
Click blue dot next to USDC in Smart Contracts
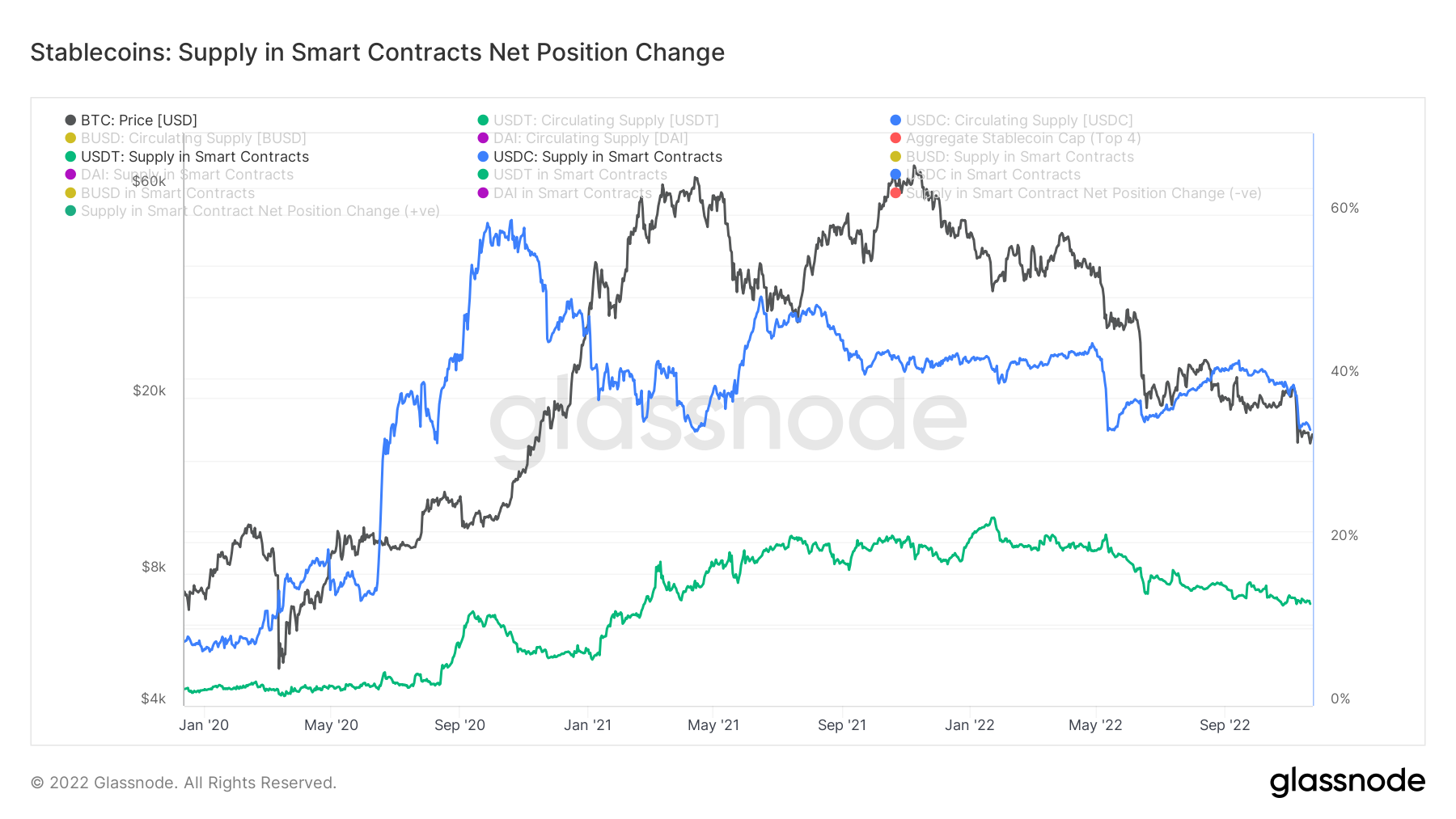[895, 175]
